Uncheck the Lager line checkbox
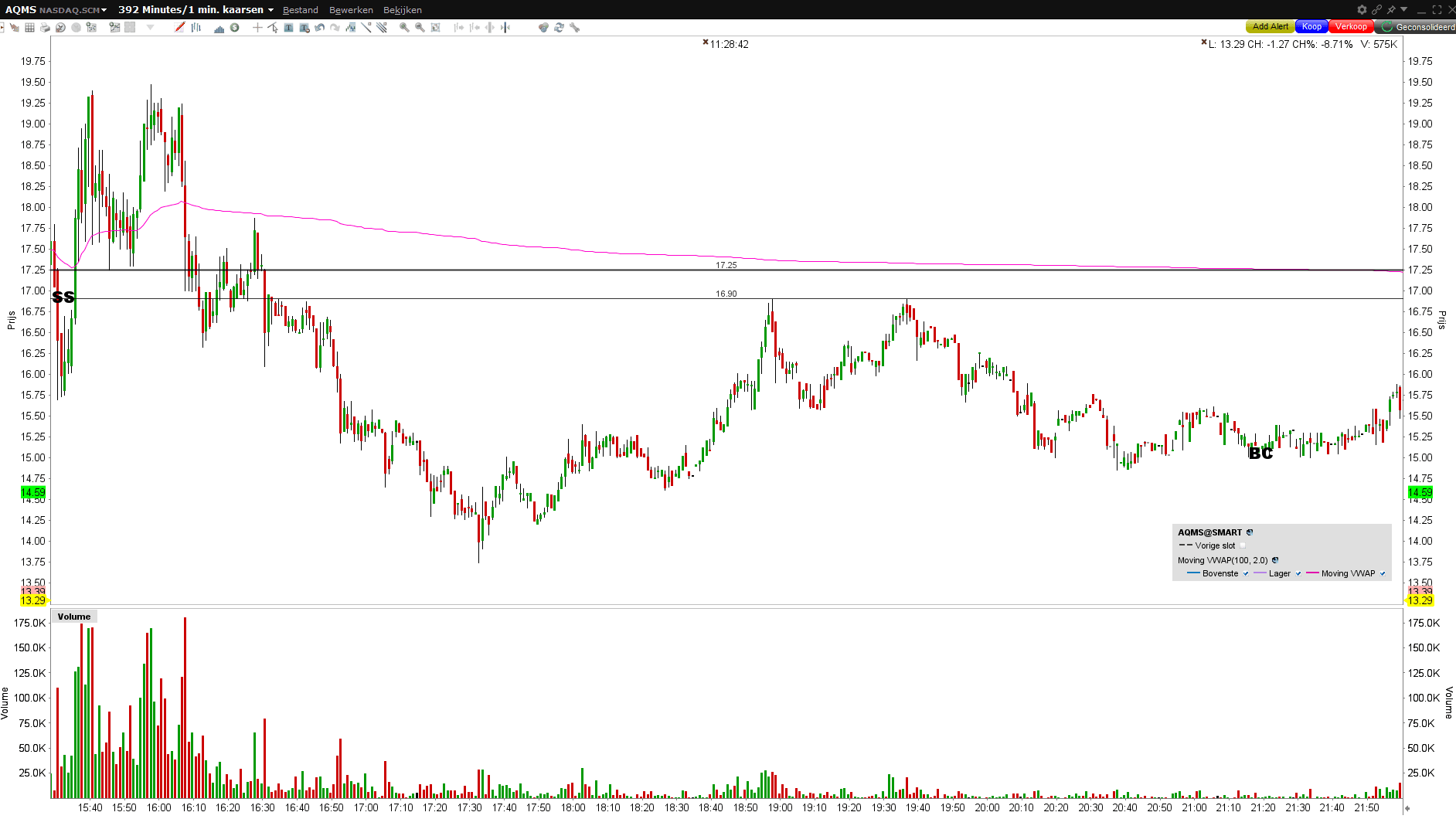 1298,573
